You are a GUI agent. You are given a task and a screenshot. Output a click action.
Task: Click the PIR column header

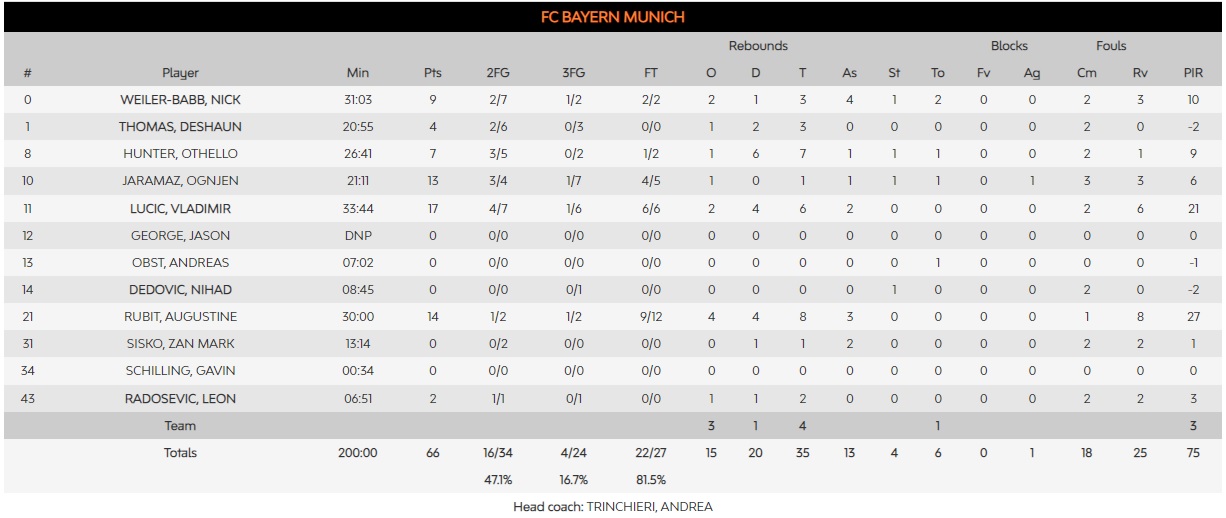click(1192, 73)
